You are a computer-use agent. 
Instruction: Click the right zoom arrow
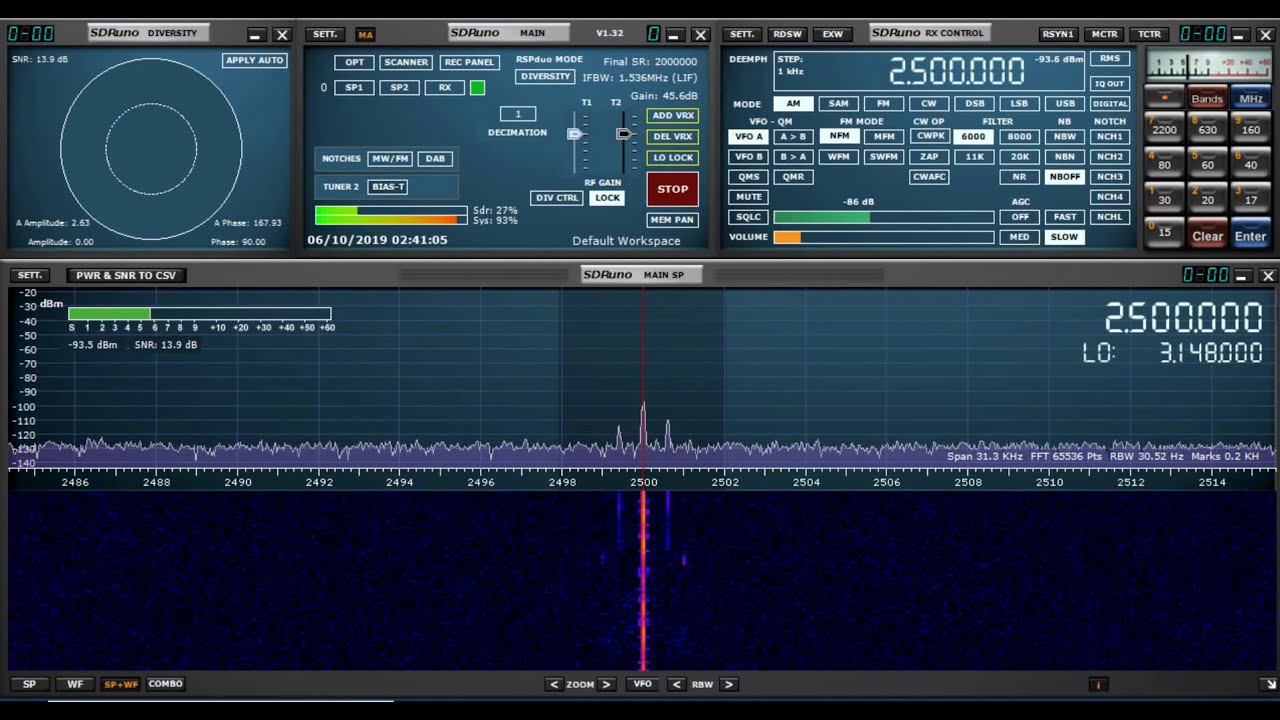(x=607, y=685)
